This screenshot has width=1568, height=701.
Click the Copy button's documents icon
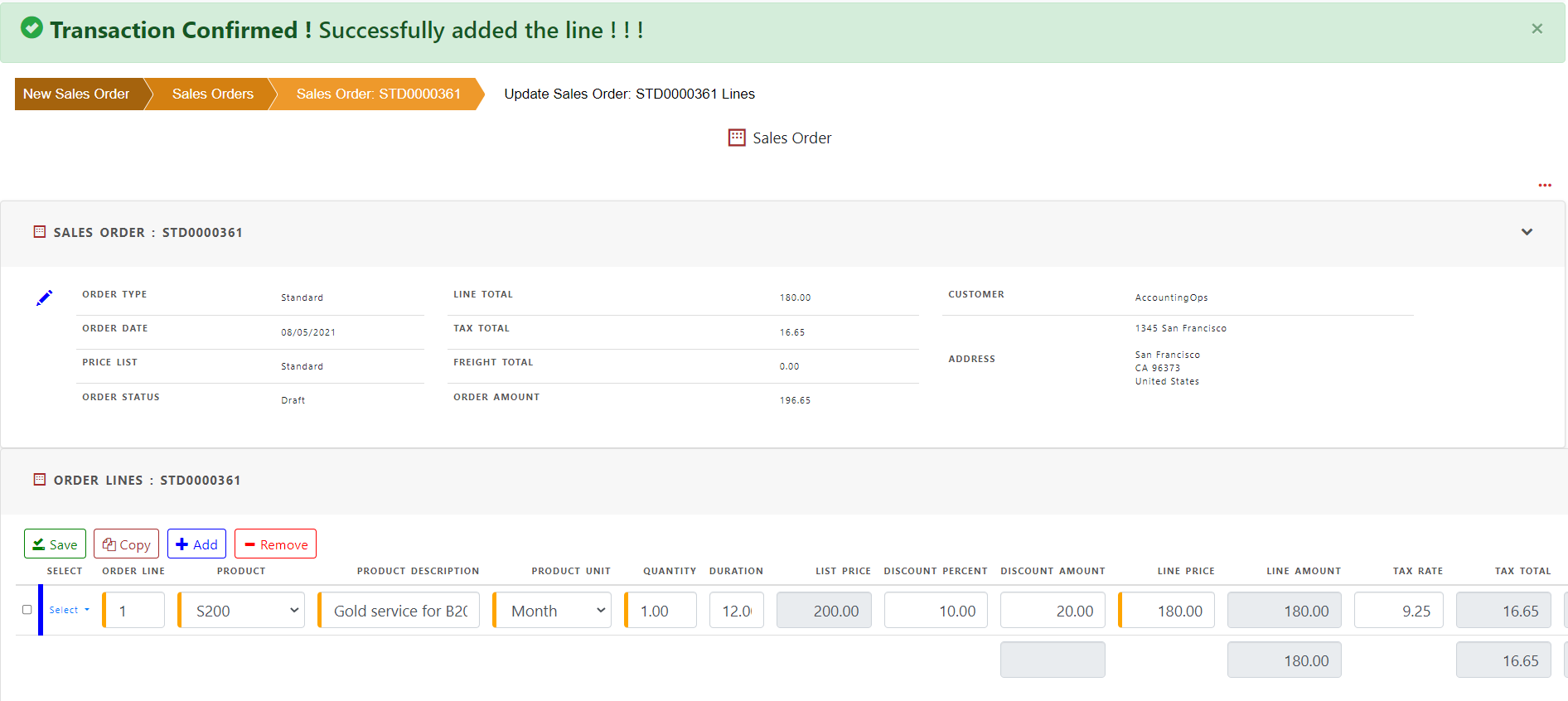(x=109, y=544)
